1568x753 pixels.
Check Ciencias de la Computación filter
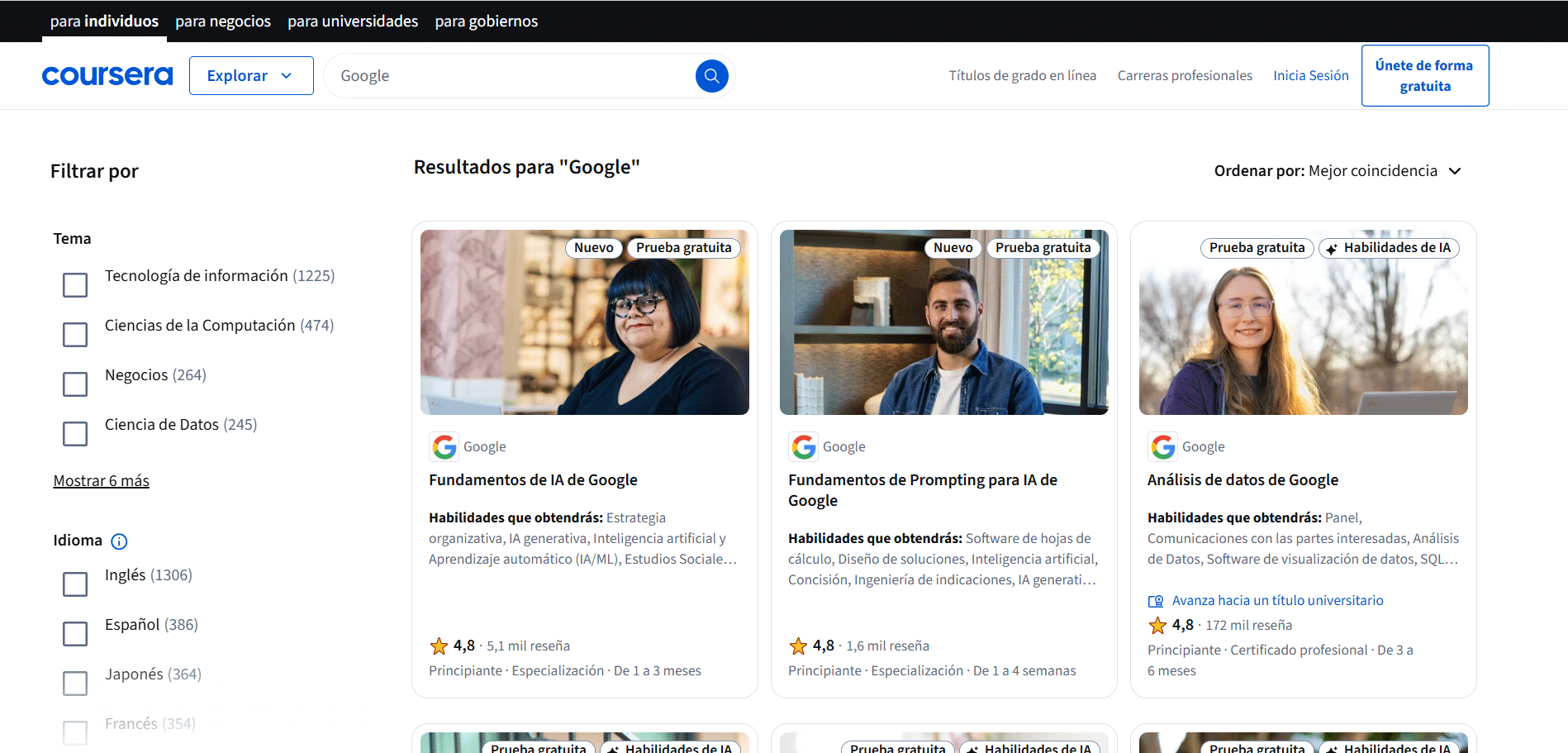click(75, 335)
